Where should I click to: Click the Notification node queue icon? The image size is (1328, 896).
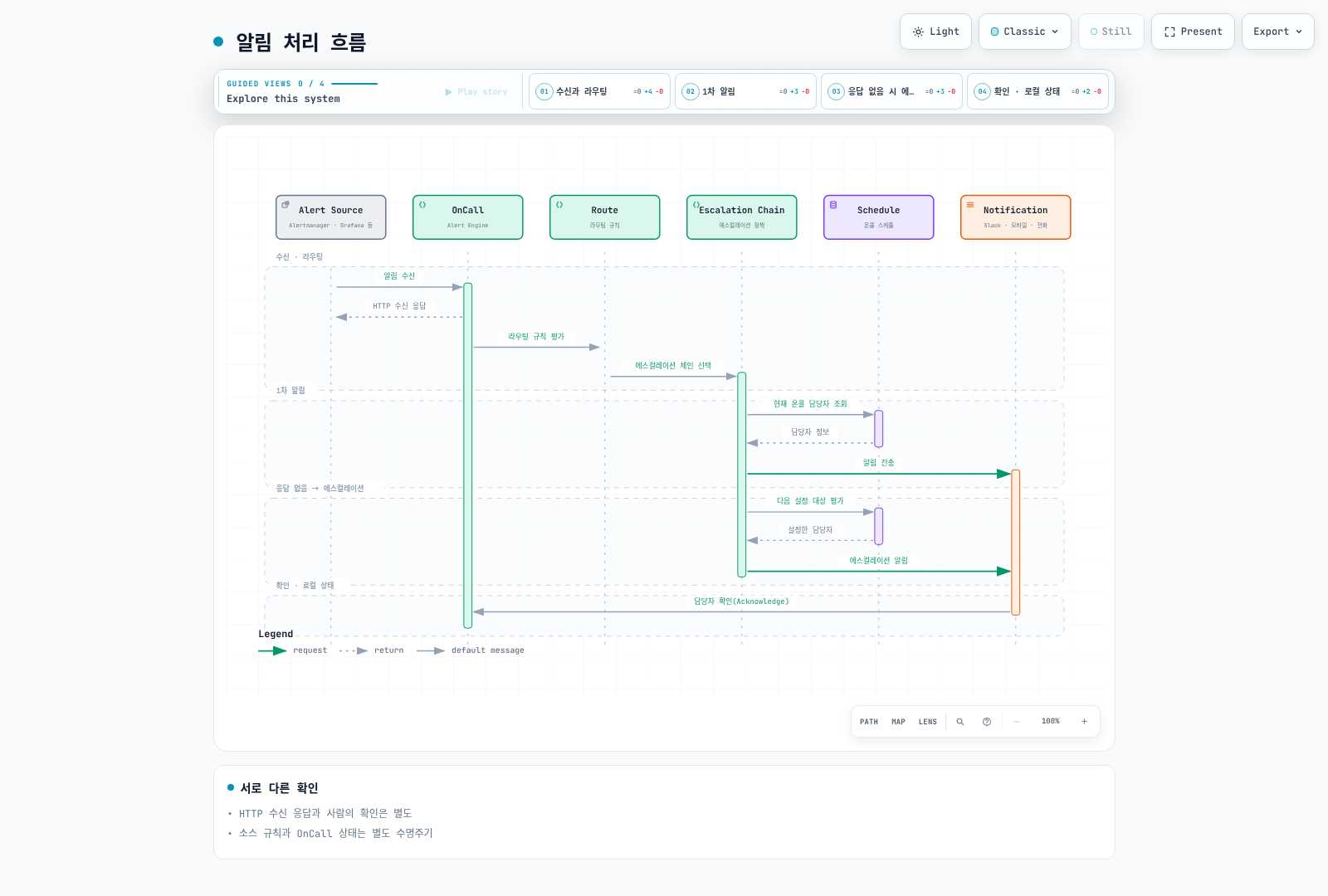[x=970, y=204]
